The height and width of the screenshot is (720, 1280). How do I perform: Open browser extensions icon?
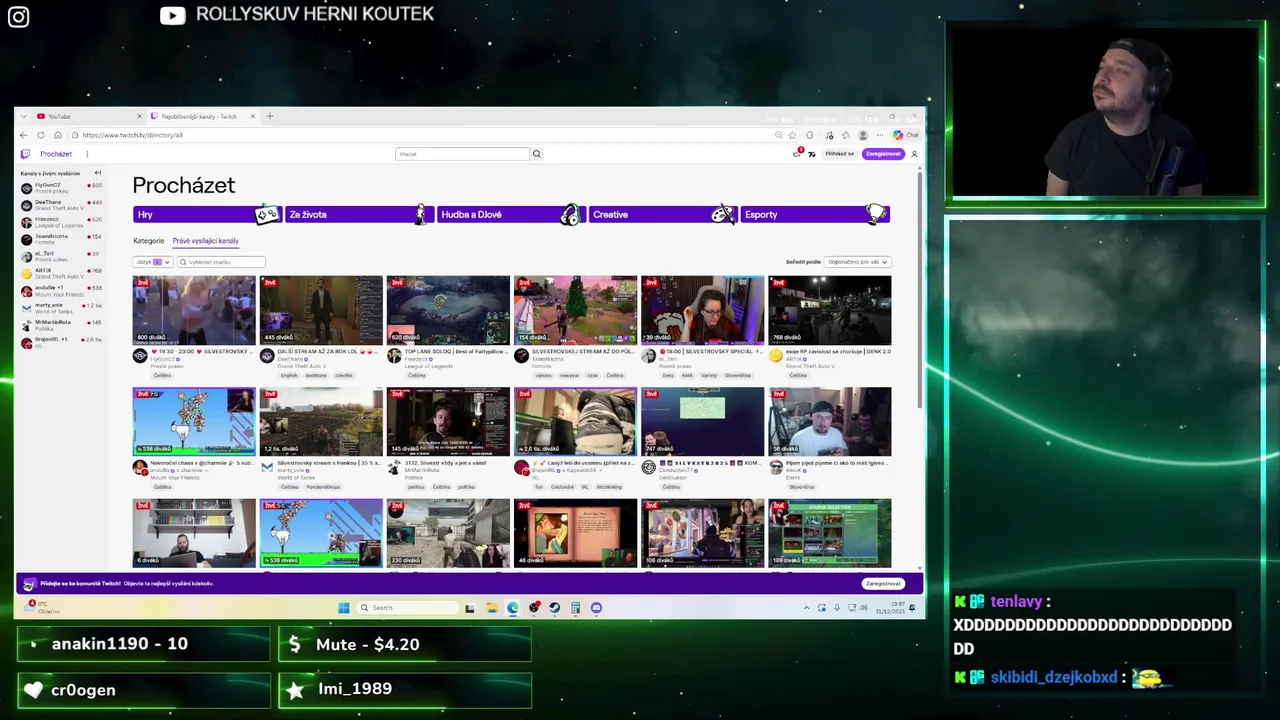(809, 135)
